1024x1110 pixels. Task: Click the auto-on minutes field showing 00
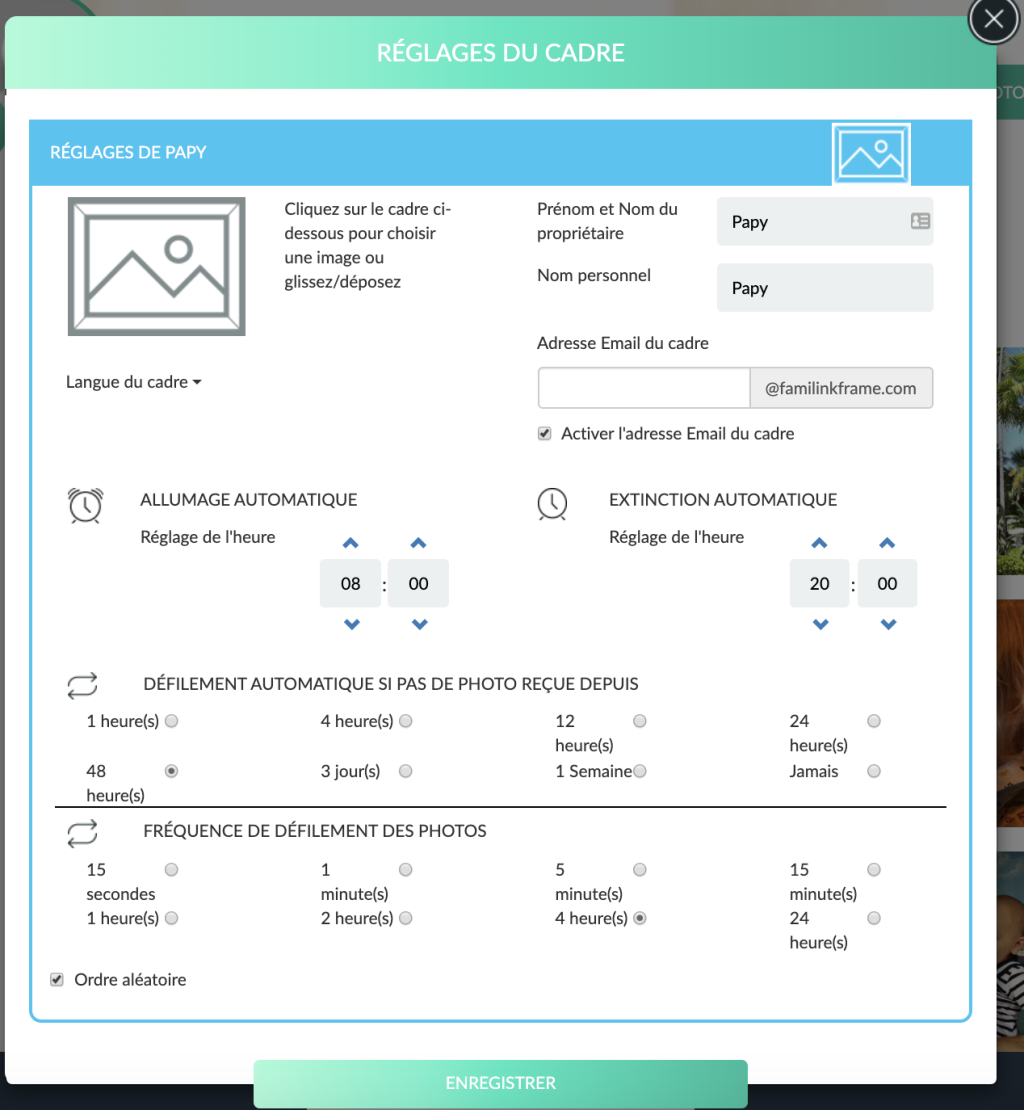418,583
